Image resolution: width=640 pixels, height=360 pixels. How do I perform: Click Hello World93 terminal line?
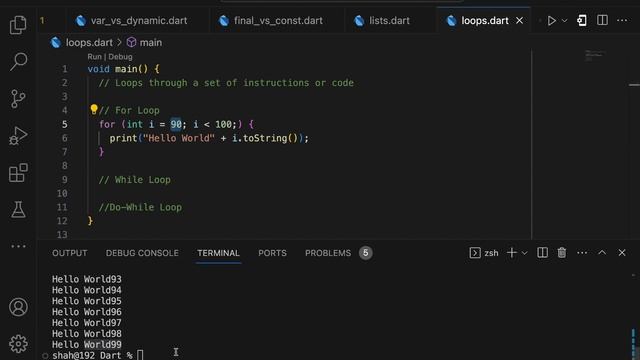(87, 279)
